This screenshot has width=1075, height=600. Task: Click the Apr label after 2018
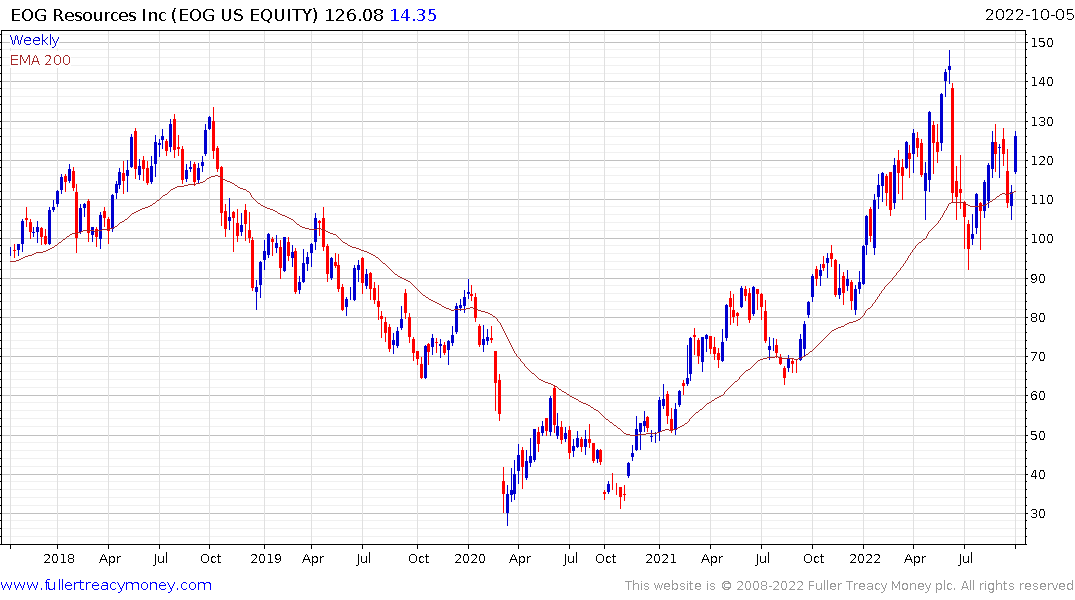click(110, 559)
